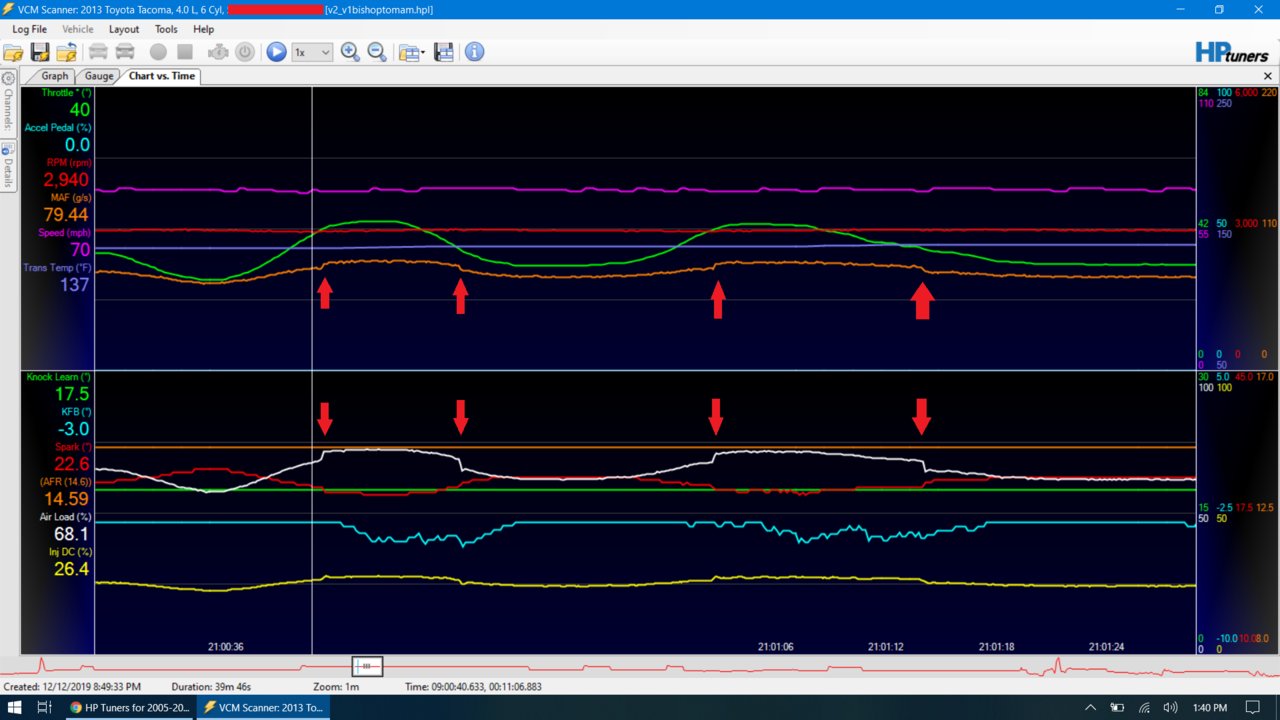Select the Accel Pedal (%) channel label
The height and width of the screenshot is (720, 1280).
tap(57, 128)
